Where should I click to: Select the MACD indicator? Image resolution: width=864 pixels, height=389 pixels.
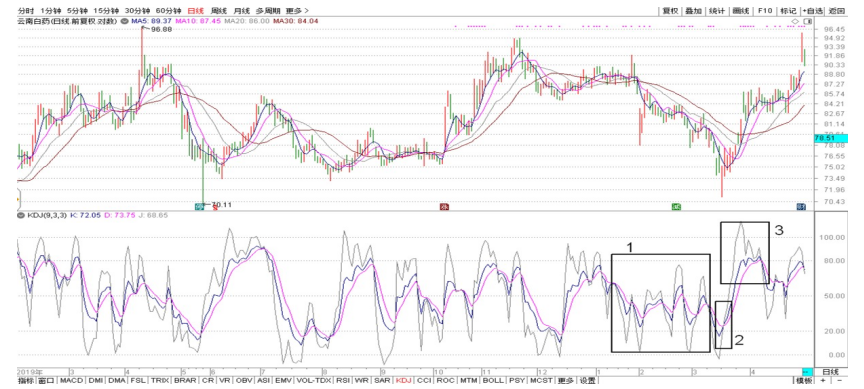coord(72,380)
